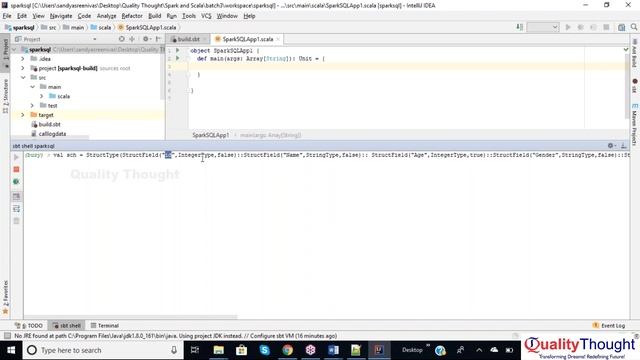Screen dimensions: 640x360
Task: Expand the target folder in project tree
Action: pos(23,115)
